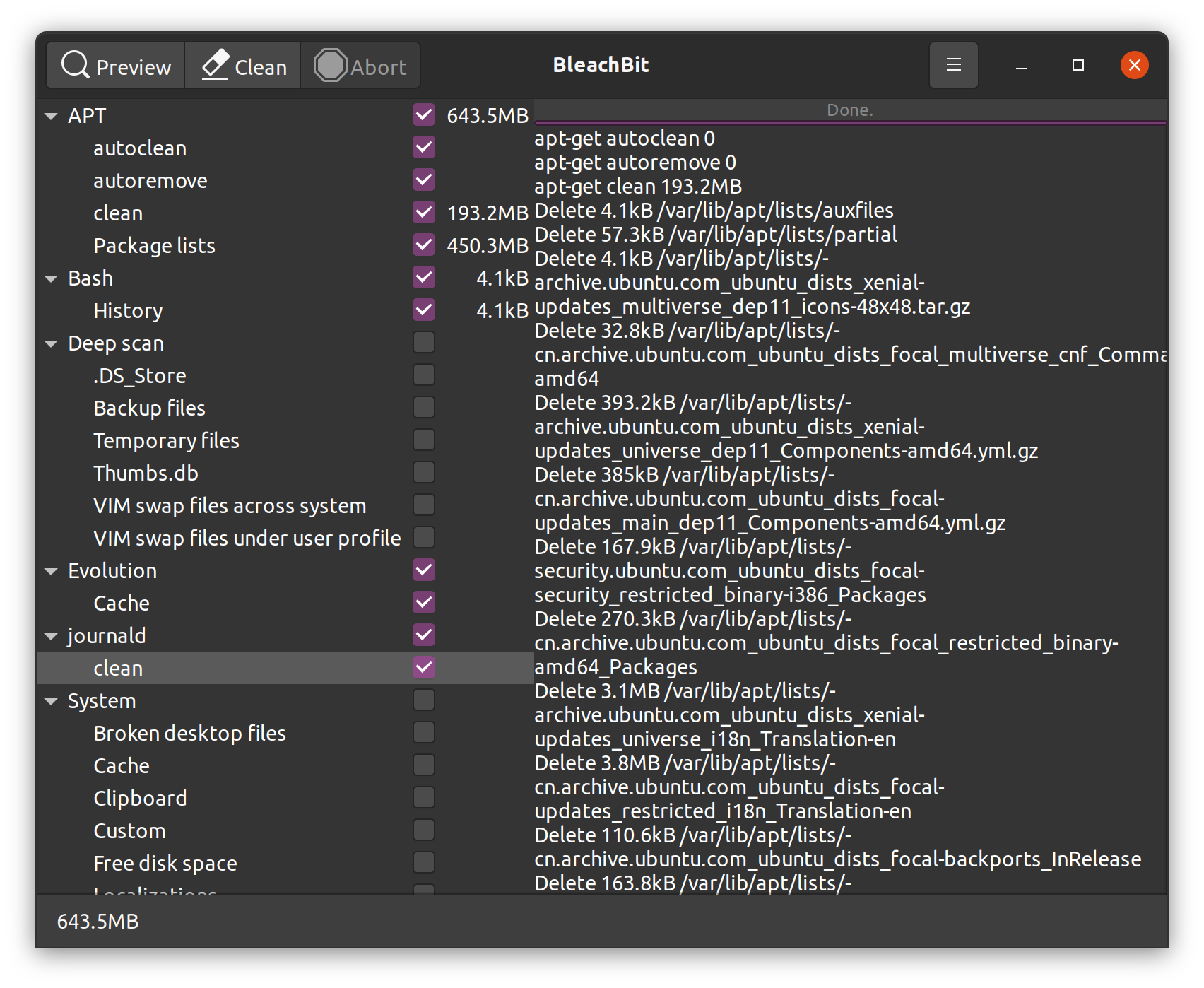
Task: Collapse the journald category
Action: click(x=51, y=637)
